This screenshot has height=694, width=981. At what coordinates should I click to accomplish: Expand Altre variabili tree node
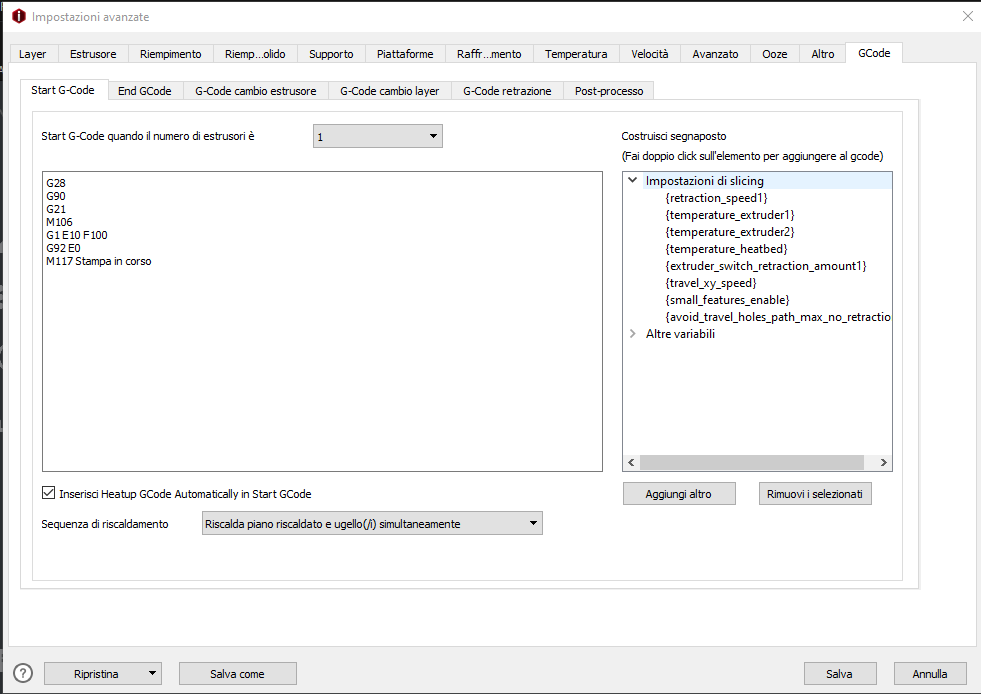click(x=632, y=334)
